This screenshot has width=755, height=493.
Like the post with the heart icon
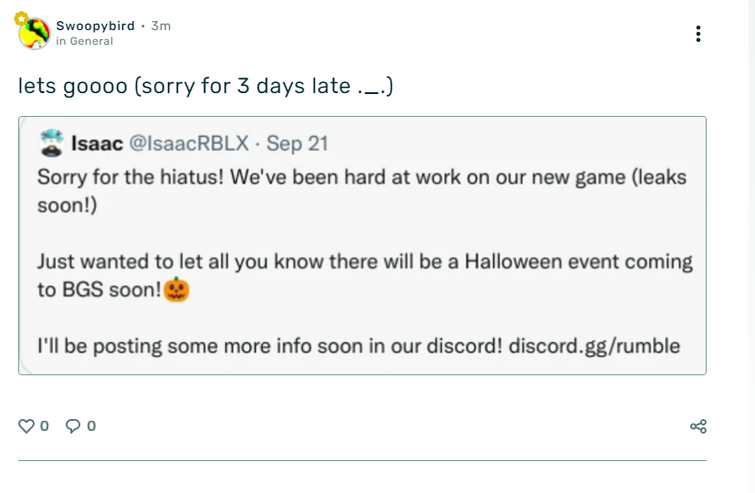[26, 426]
